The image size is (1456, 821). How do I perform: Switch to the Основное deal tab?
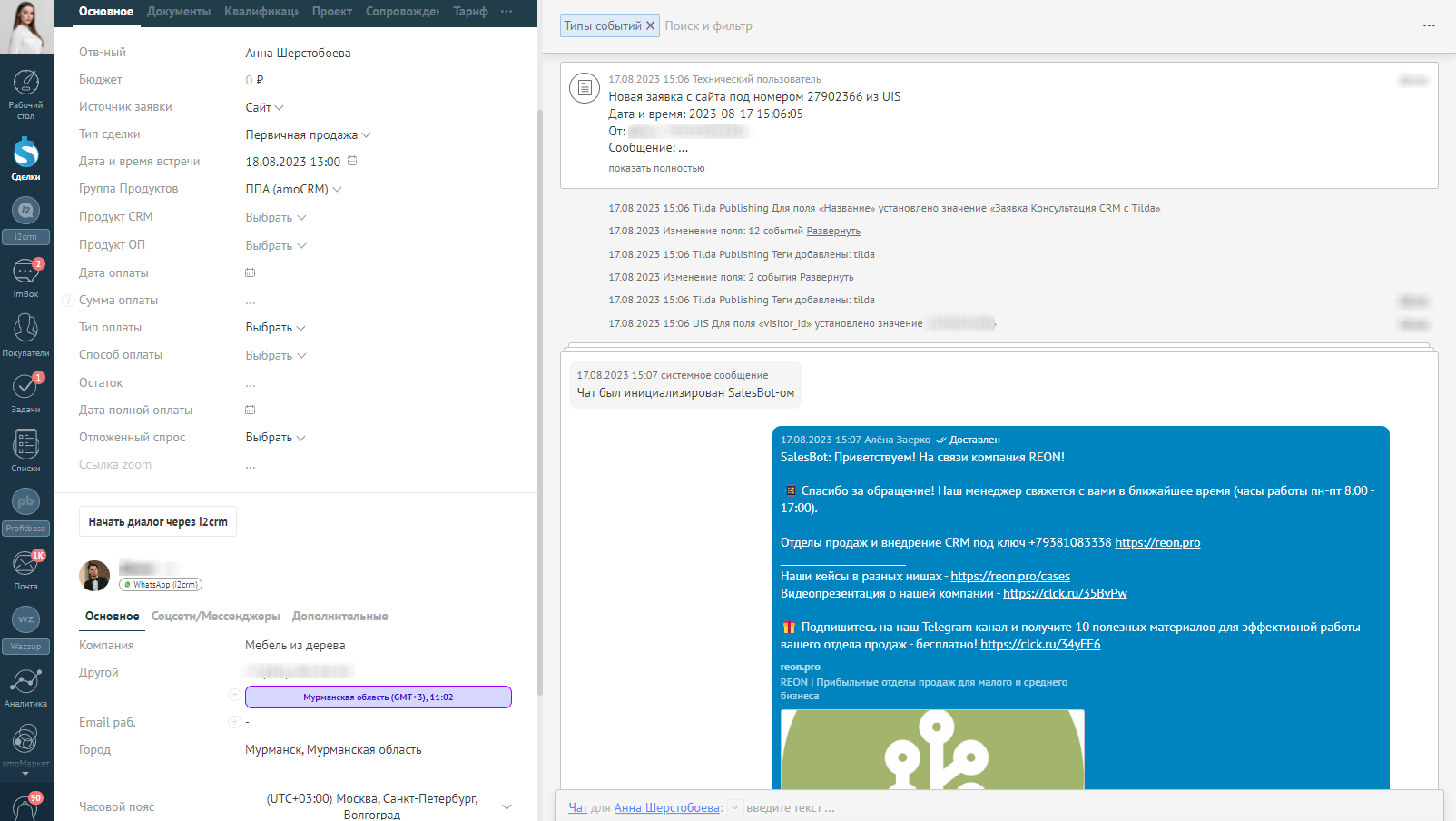pyautogui.click(x=105, y=12)
